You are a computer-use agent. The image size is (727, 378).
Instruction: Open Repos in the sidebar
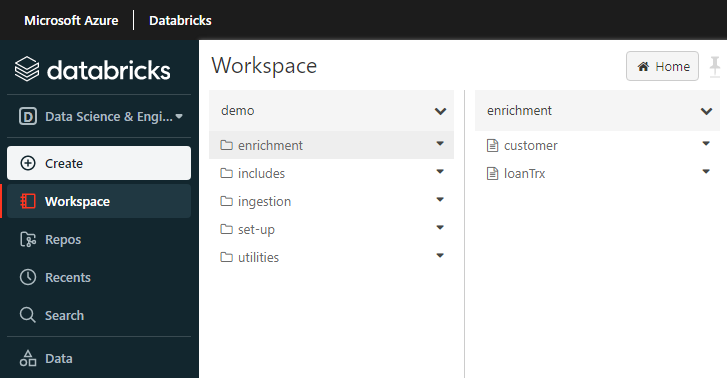click(x=99, y=239)
